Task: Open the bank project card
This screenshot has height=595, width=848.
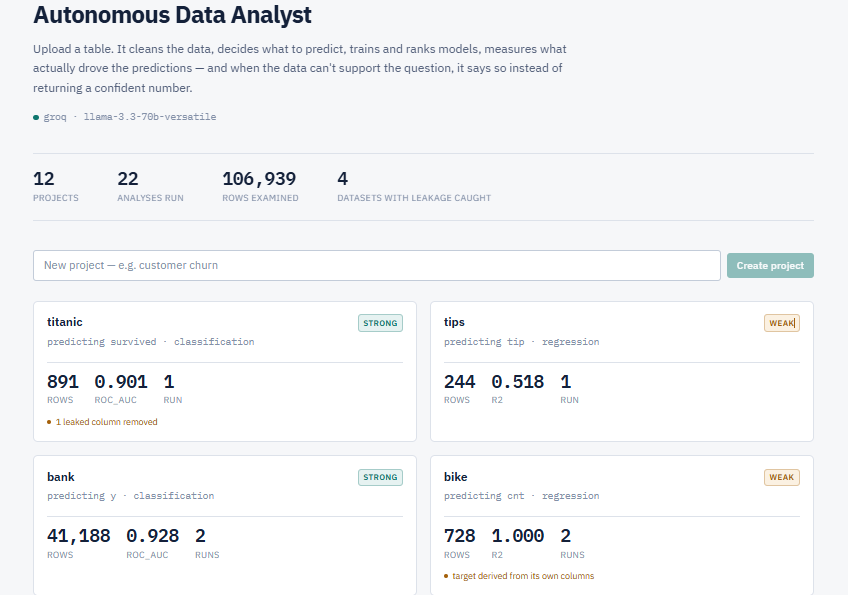Action: (x=224, y=525)
